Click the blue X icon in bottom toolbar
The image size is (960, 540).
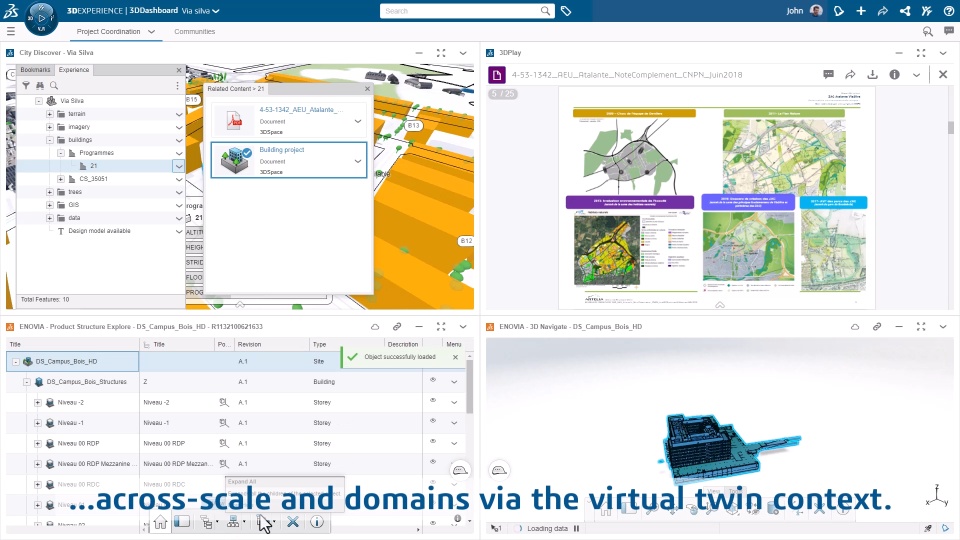click(293, 522)
